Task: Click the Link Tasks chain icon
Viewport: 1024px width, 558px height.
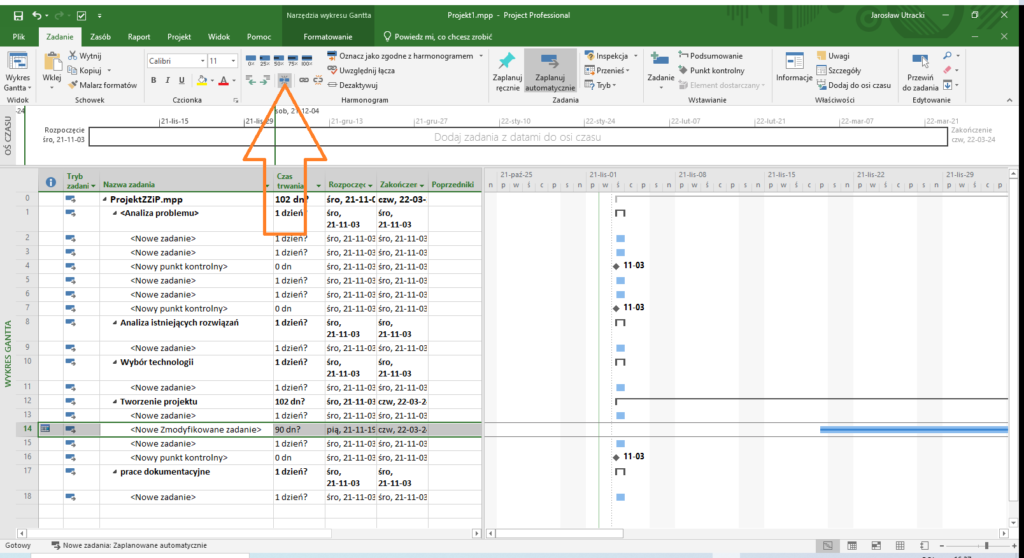Action: pyautogui.click(x=304, y=79)
